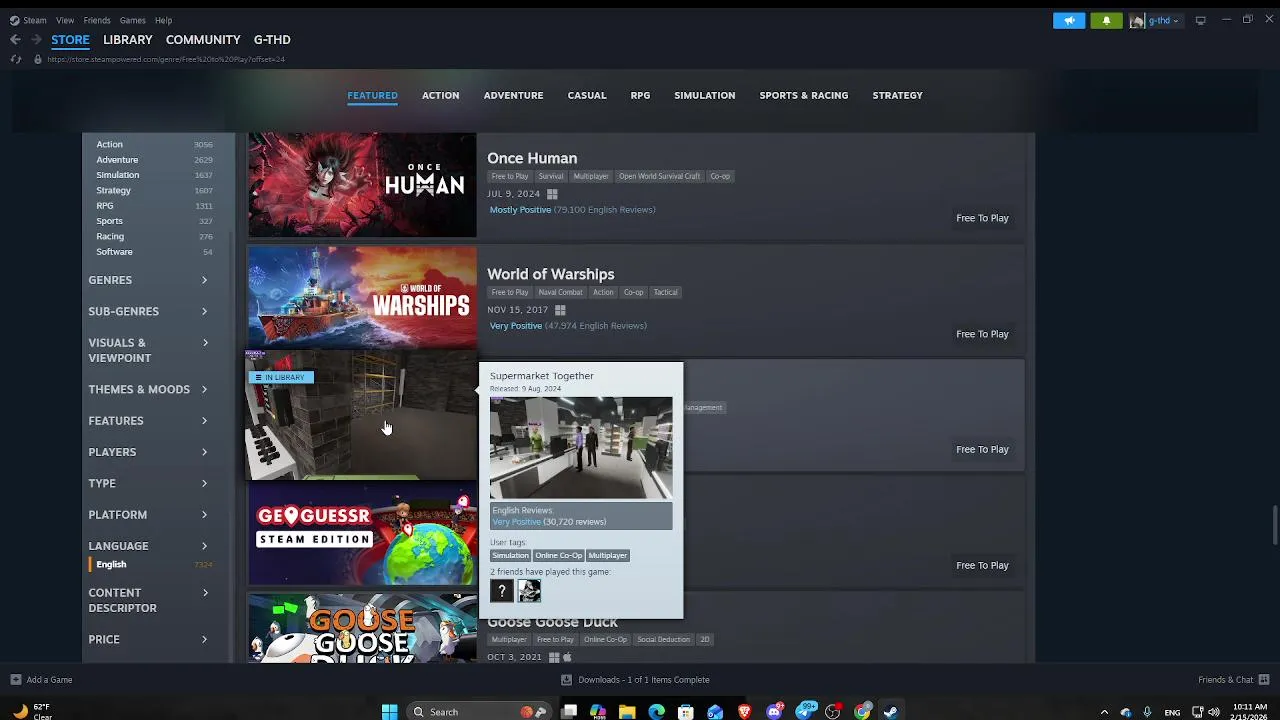Click the Big Picture mode monitor icon

(x=1200, y=20)
